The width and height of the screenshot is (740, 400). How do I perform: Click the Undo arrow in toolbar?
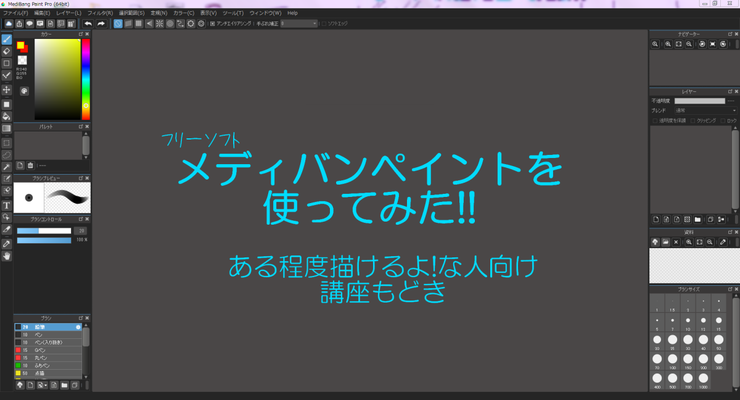(x=88, y=24)
